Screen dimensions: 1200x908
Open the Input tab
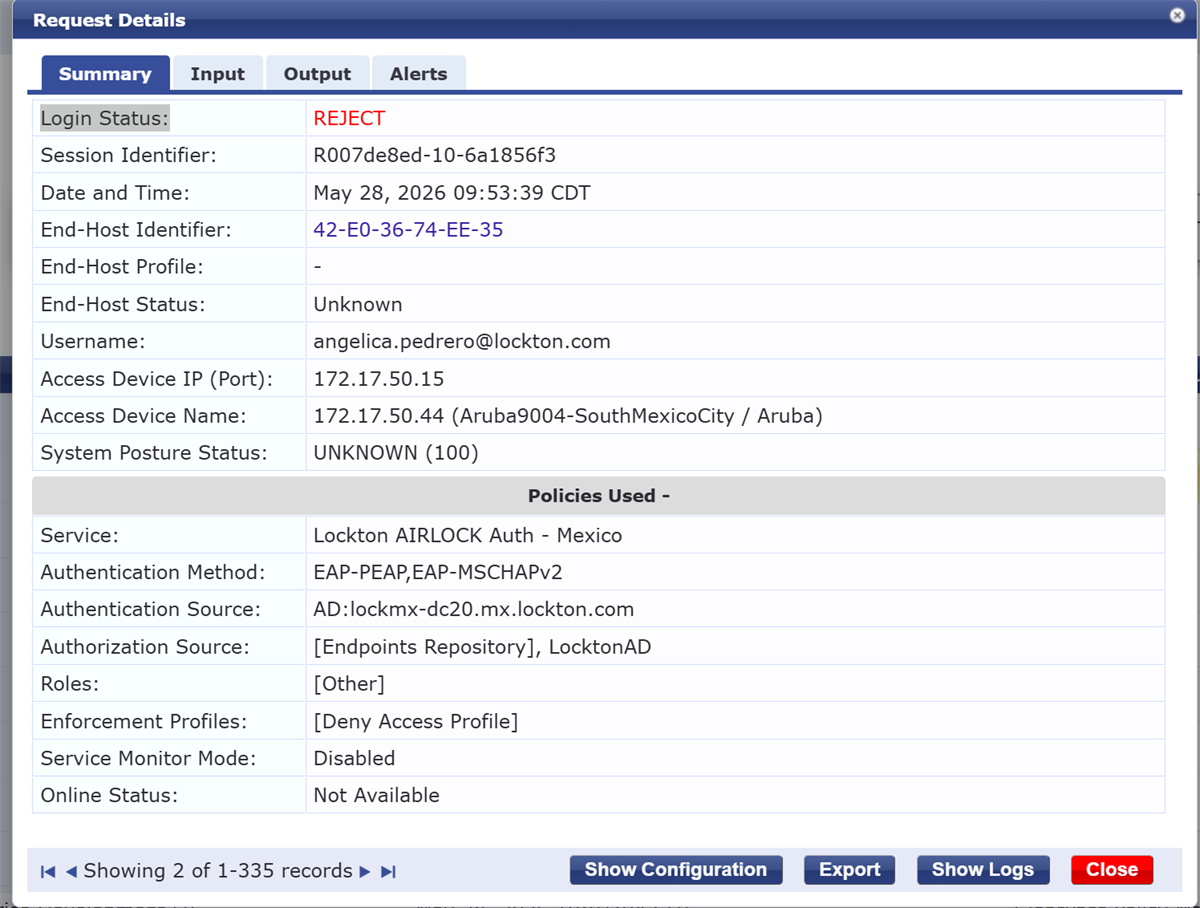[x=218, y=74]
